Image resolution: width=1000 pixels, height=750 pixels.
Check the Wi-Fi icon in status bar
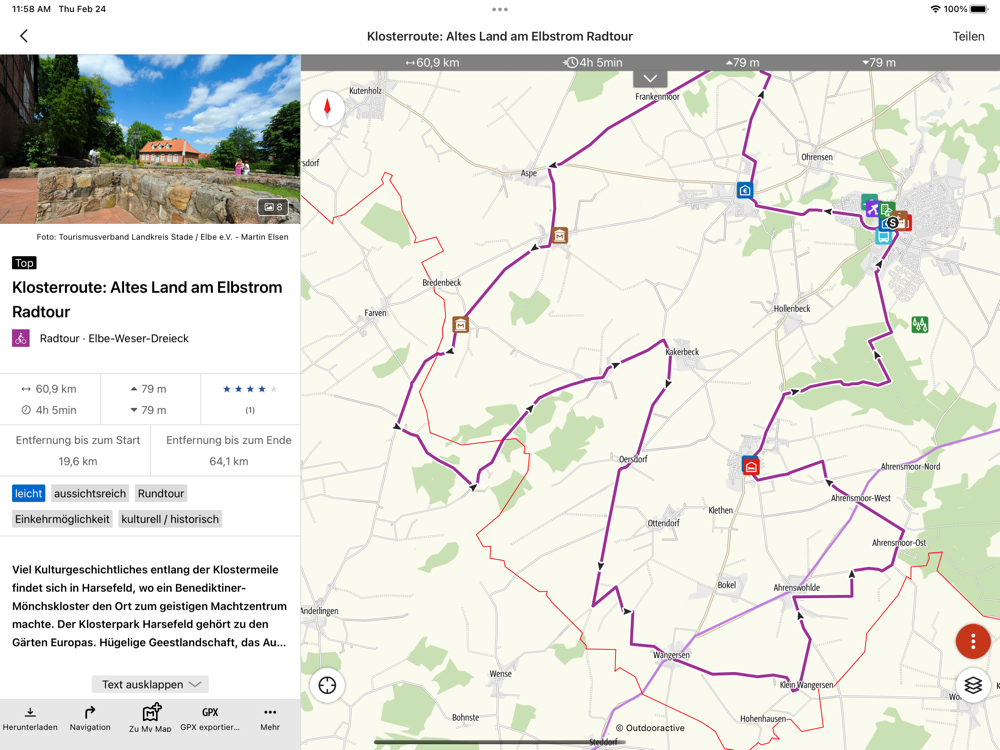pyautogui.click(x=936, y=9)
